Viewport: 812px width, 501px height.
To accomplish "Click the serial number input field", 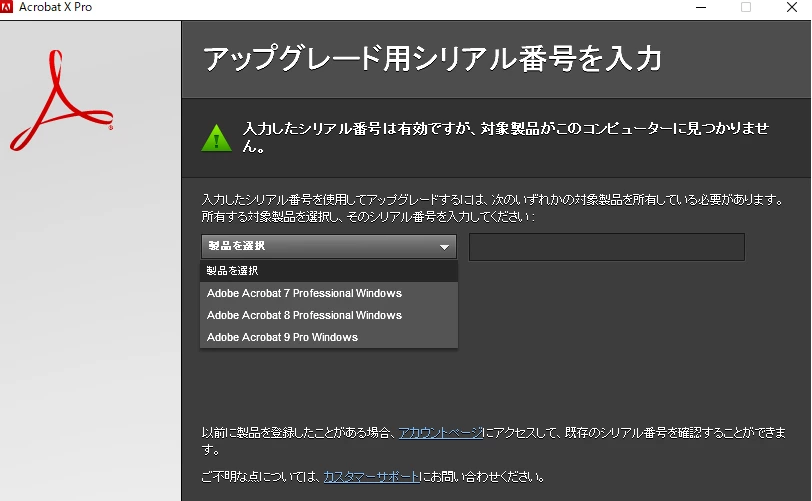I will (x=607, y=247).
